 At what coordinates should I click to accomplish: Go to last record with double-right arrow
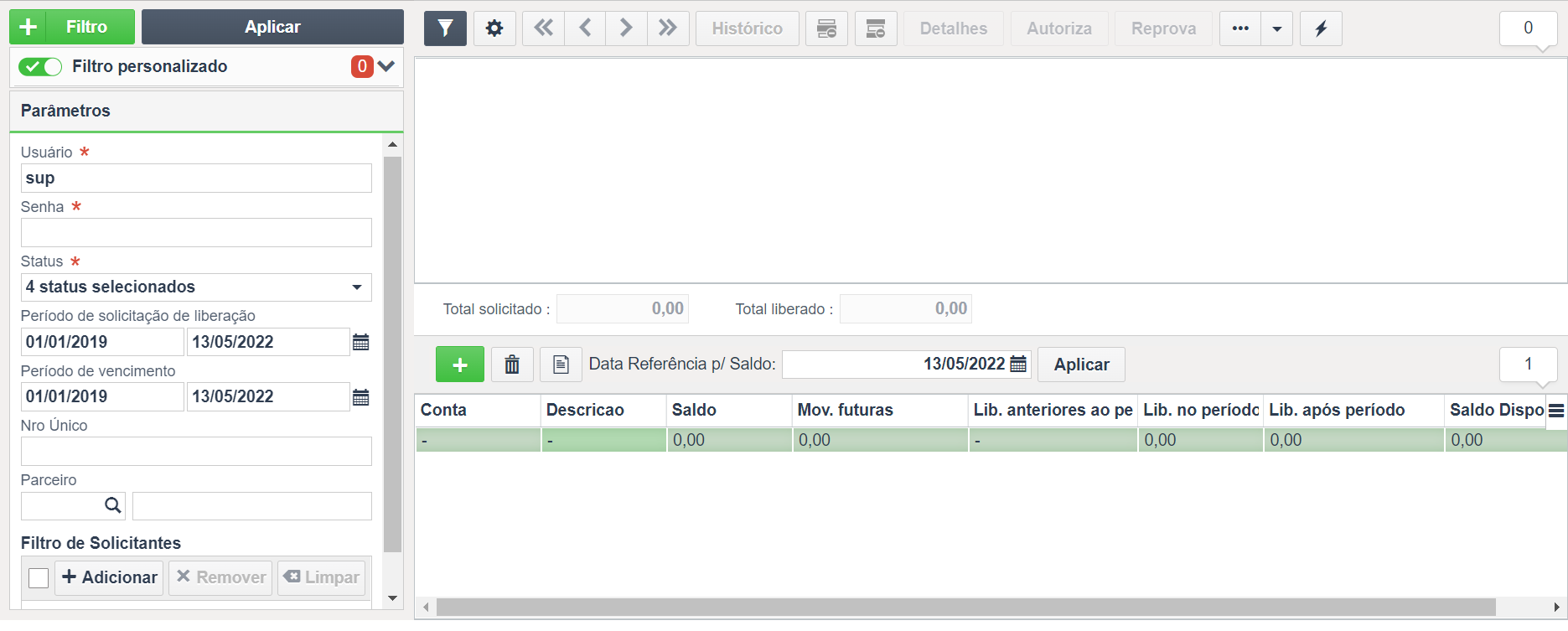(668, 28)
